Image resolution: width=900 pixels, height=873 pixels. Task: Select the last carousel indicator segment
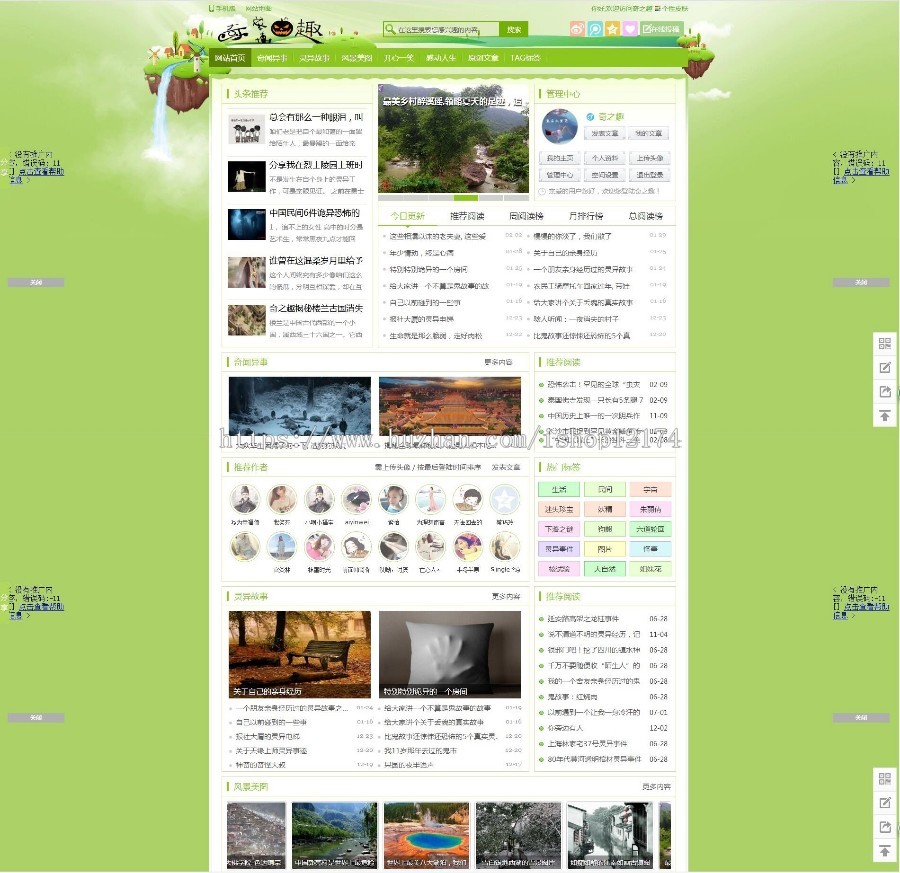click(516, 197)
